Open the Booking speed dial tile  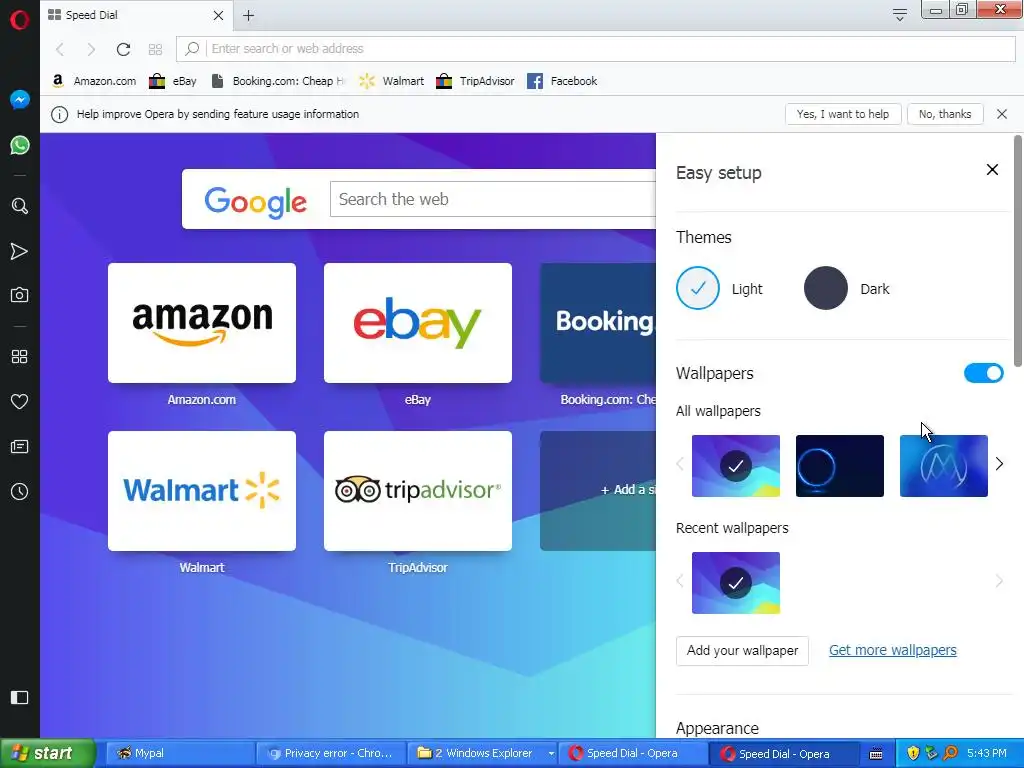[x=598, y=323]
